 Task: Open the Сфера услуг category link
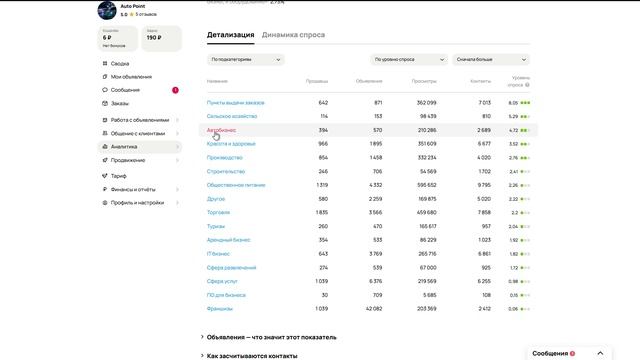[x=222, y=281]
